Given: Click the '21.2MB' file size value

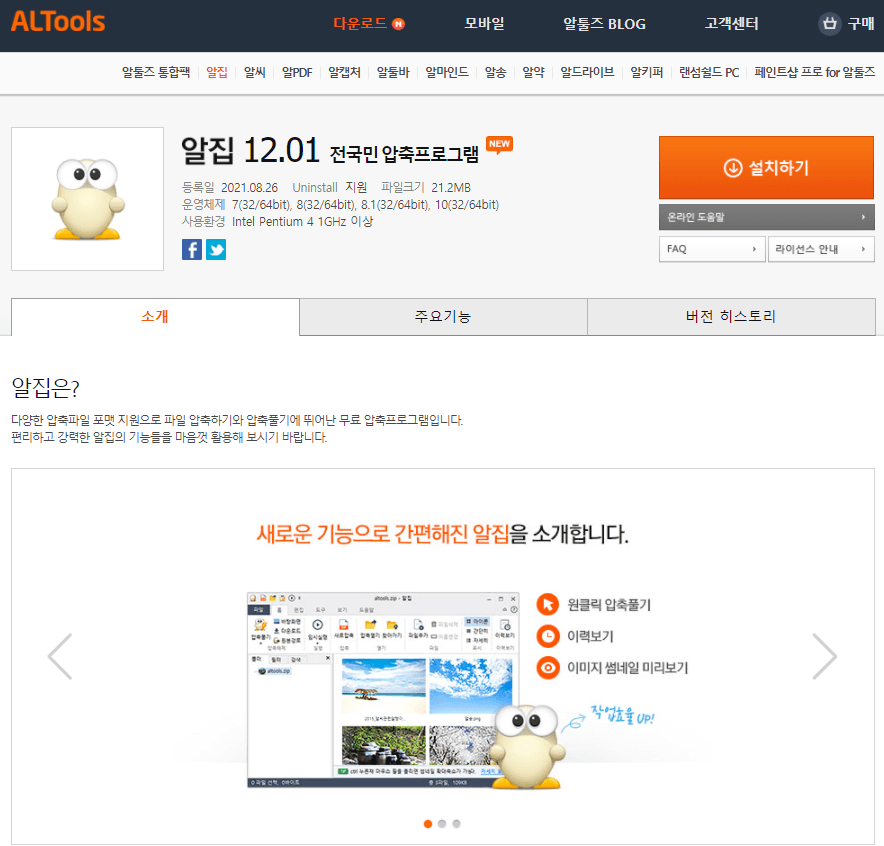Looking at the screenshot, I should (451, 188).
